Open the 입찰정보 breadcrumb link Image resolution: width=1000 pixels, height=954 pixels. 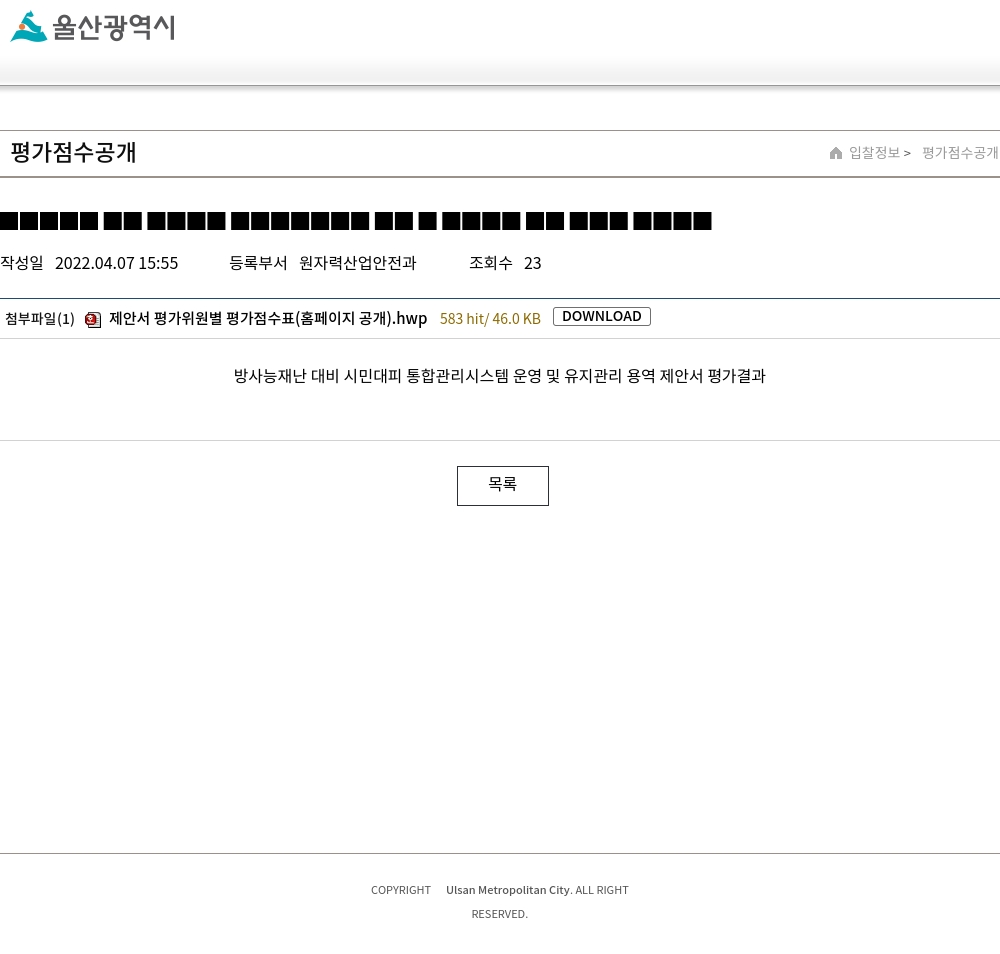coord(874,153)
